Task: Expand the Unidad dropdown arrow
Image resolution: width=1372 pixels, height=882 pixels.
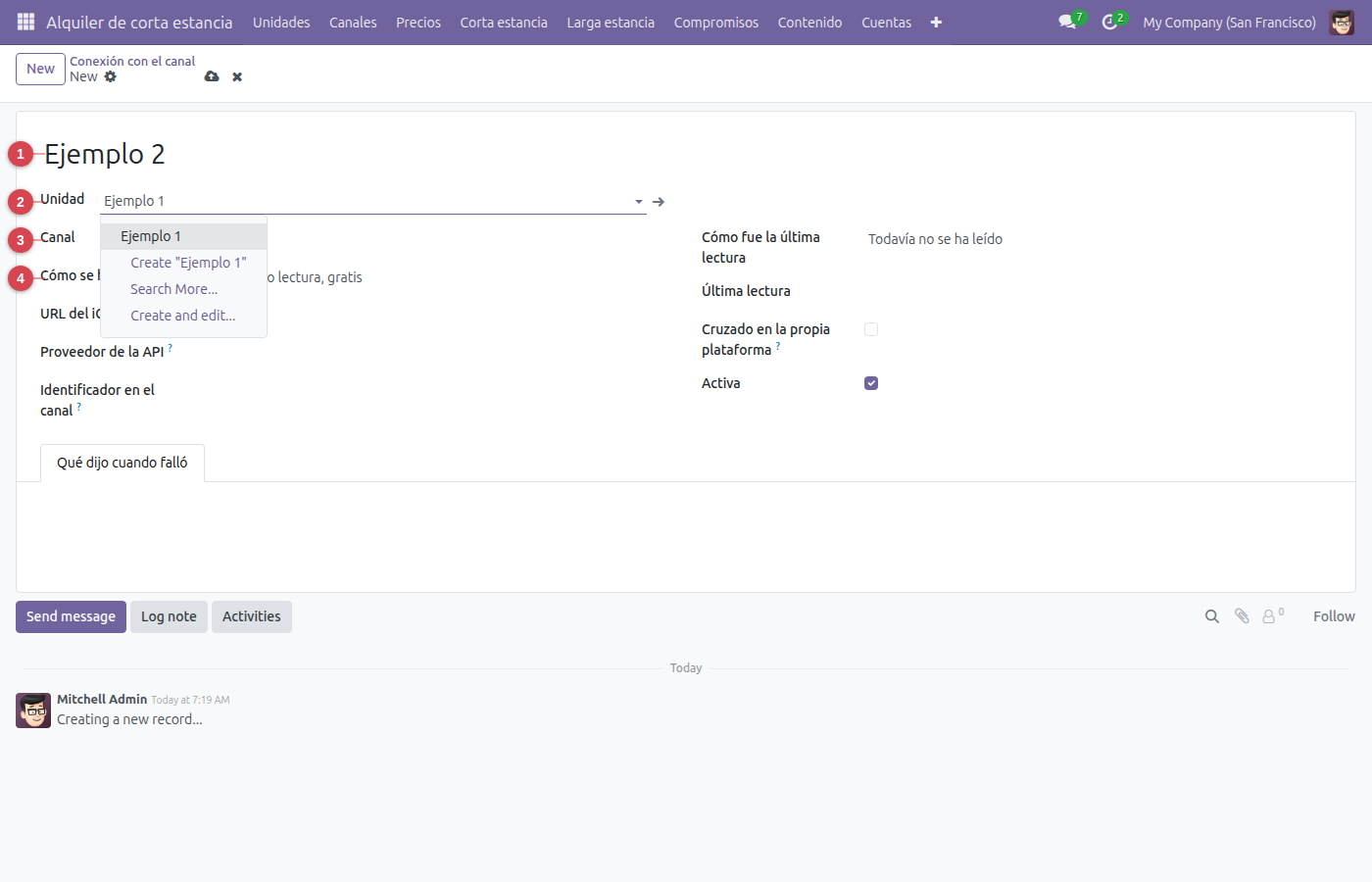Action: pos(639,201)
